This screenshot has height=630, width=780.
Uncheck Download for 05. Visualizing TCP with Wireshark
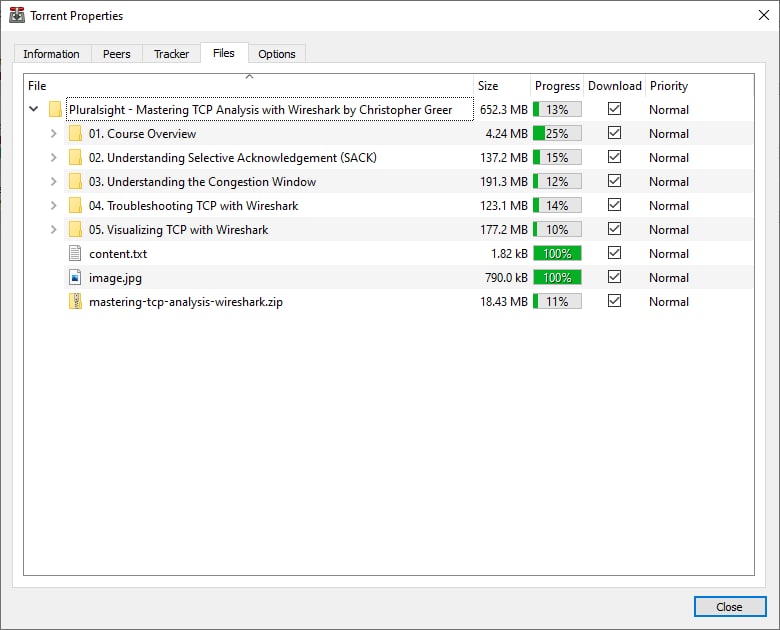pyautogui.click(x=614, y=228)
